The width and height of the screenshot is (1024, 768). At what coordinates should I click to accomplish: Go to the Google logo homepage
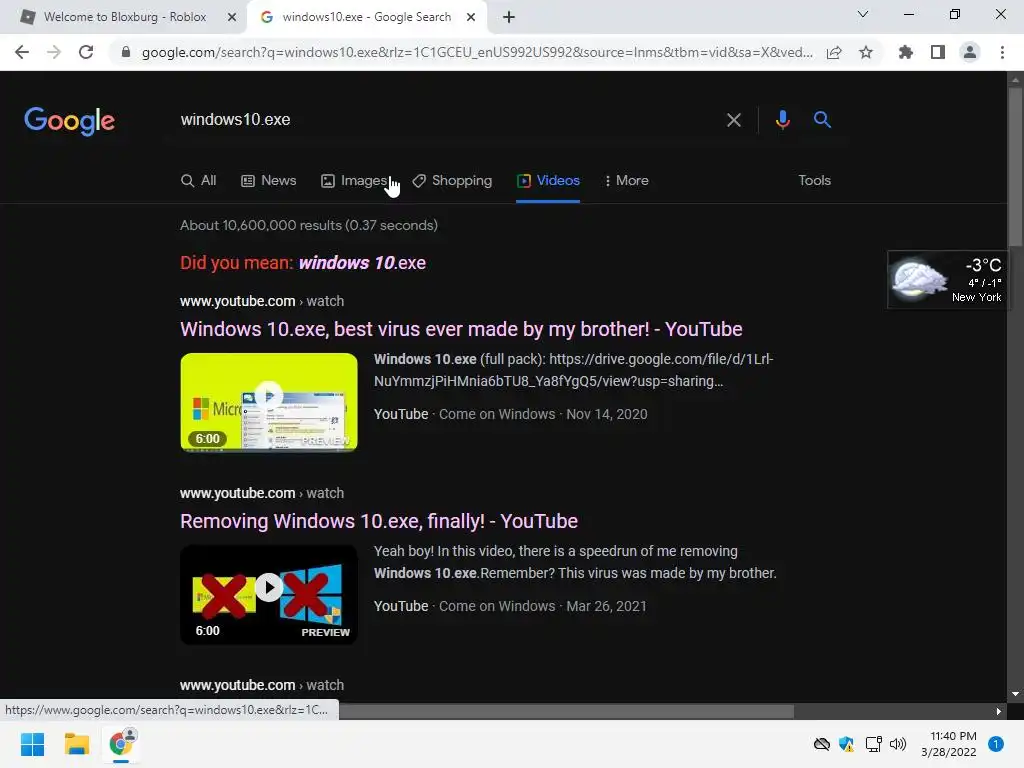click(69, 121)
